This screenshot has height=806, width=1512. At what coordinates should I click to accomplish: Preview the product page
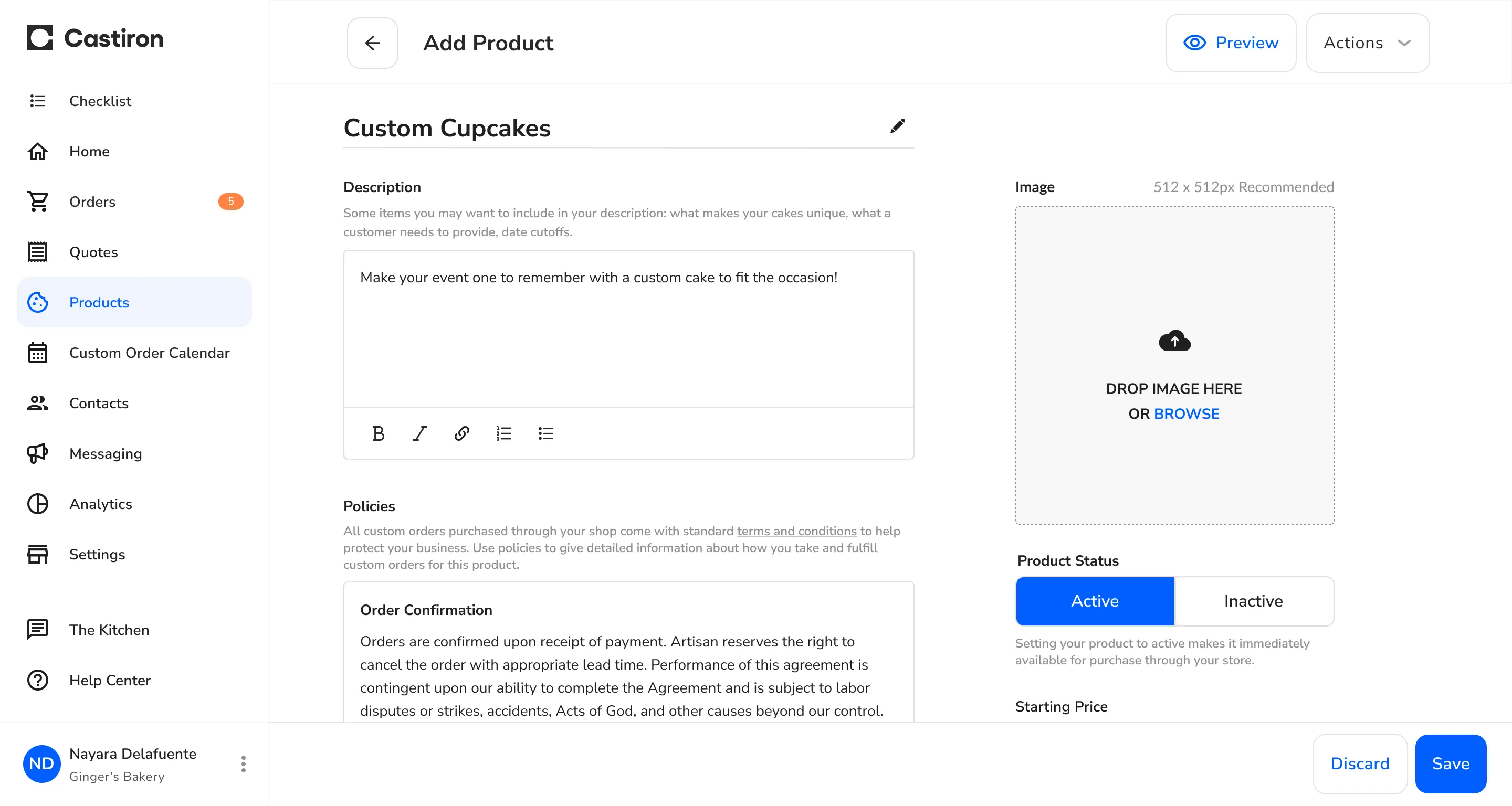pyautogui.click(x=1230, y=43)
